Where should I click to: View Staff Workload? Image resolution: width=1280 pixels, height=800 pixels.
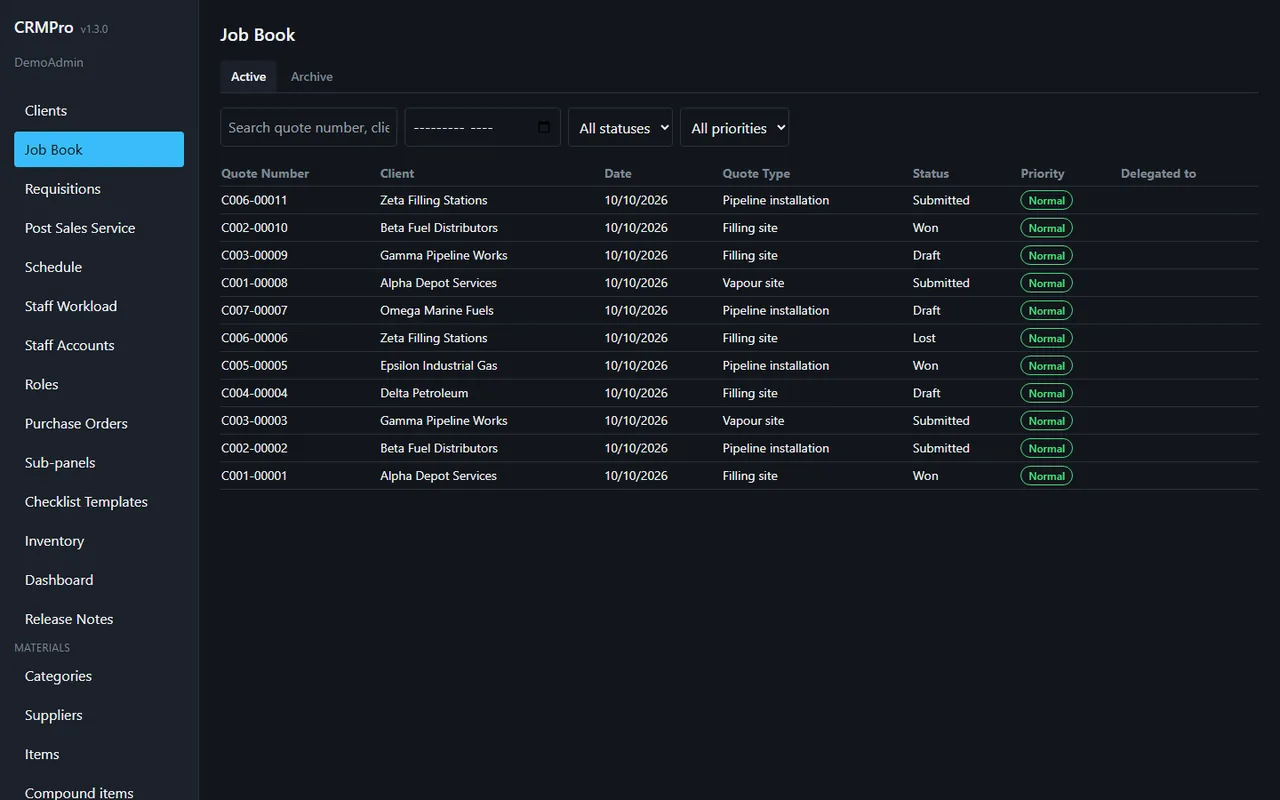click(x=99, y=306)
